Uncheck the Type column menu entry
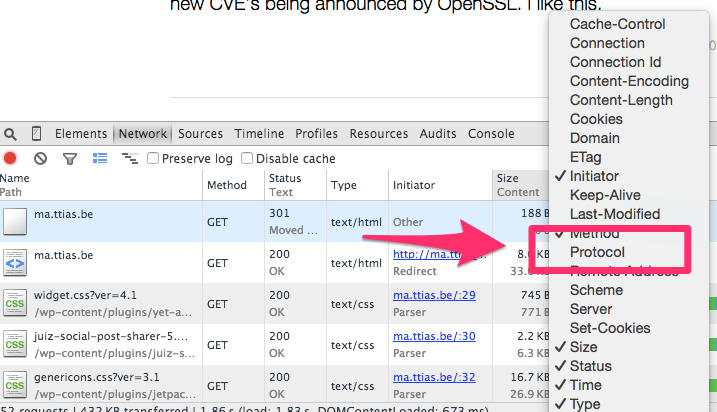The width and height of the screenshot is (717, 412). [x=585, y=404]
